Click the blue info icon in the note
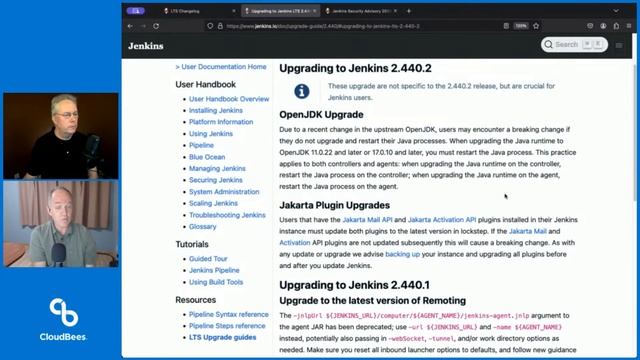The image size is (640, 360). tap(302, 91)
